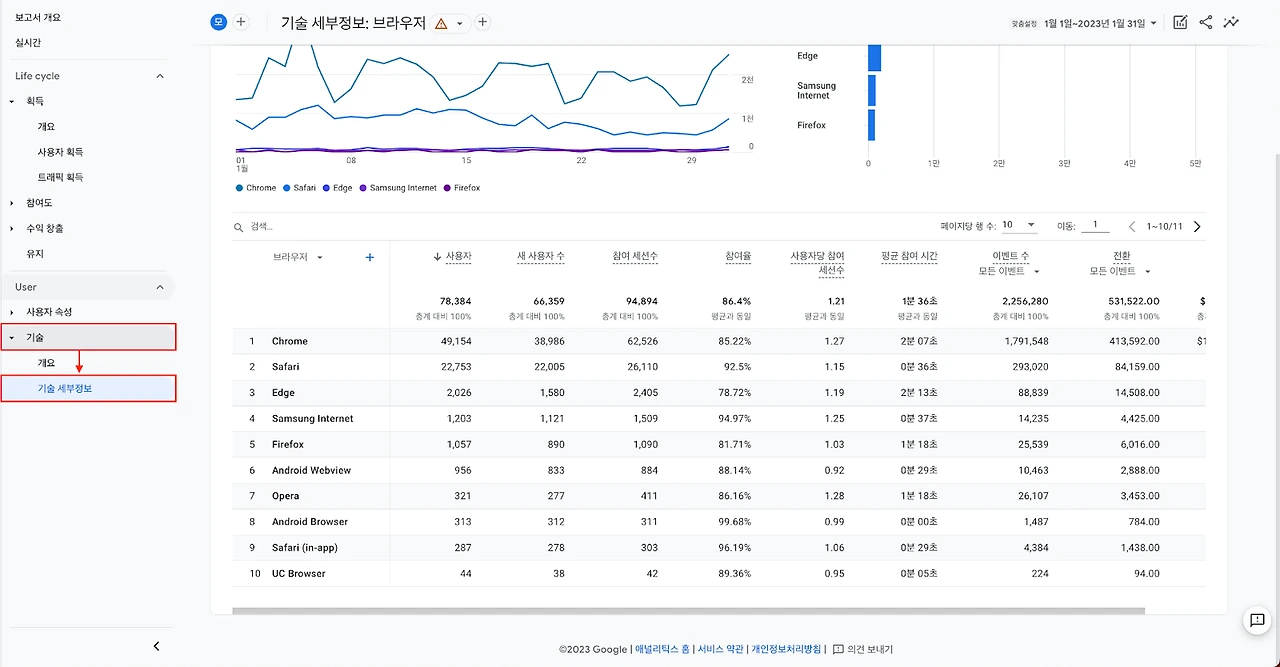Screen dimensions: 1280x667
Task: Toggle Safari series in chart legend
Action: click(x=299, y=188)
